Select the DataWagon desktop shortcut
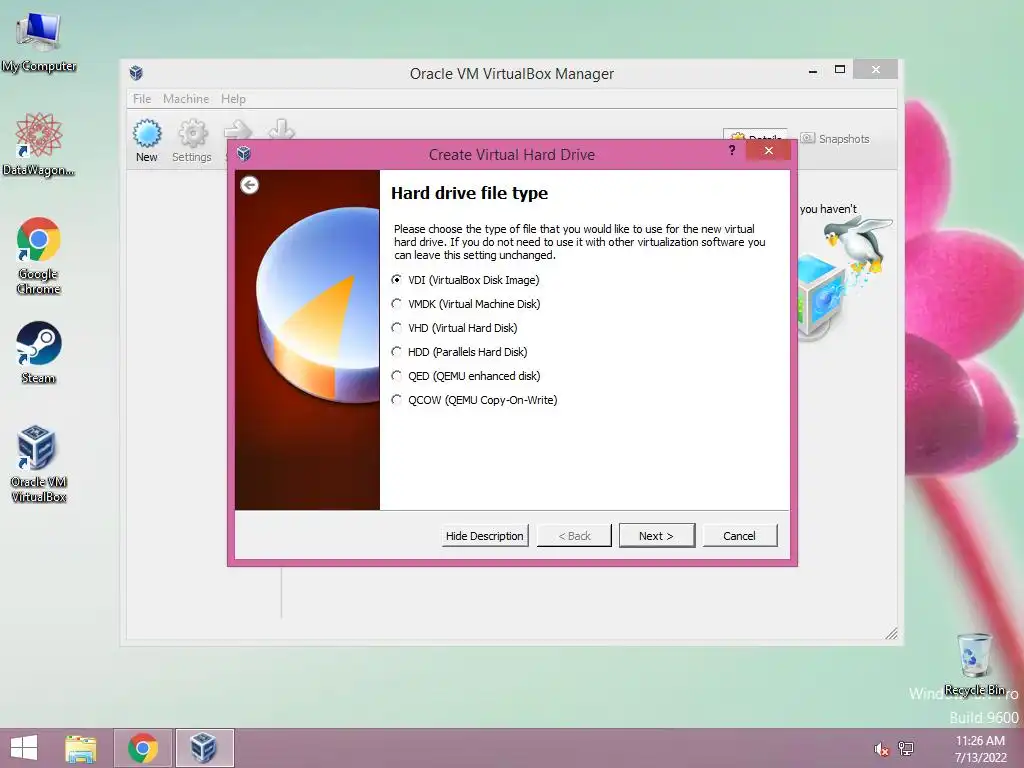The image size is (1024, 768). click(x=39, y=145)
